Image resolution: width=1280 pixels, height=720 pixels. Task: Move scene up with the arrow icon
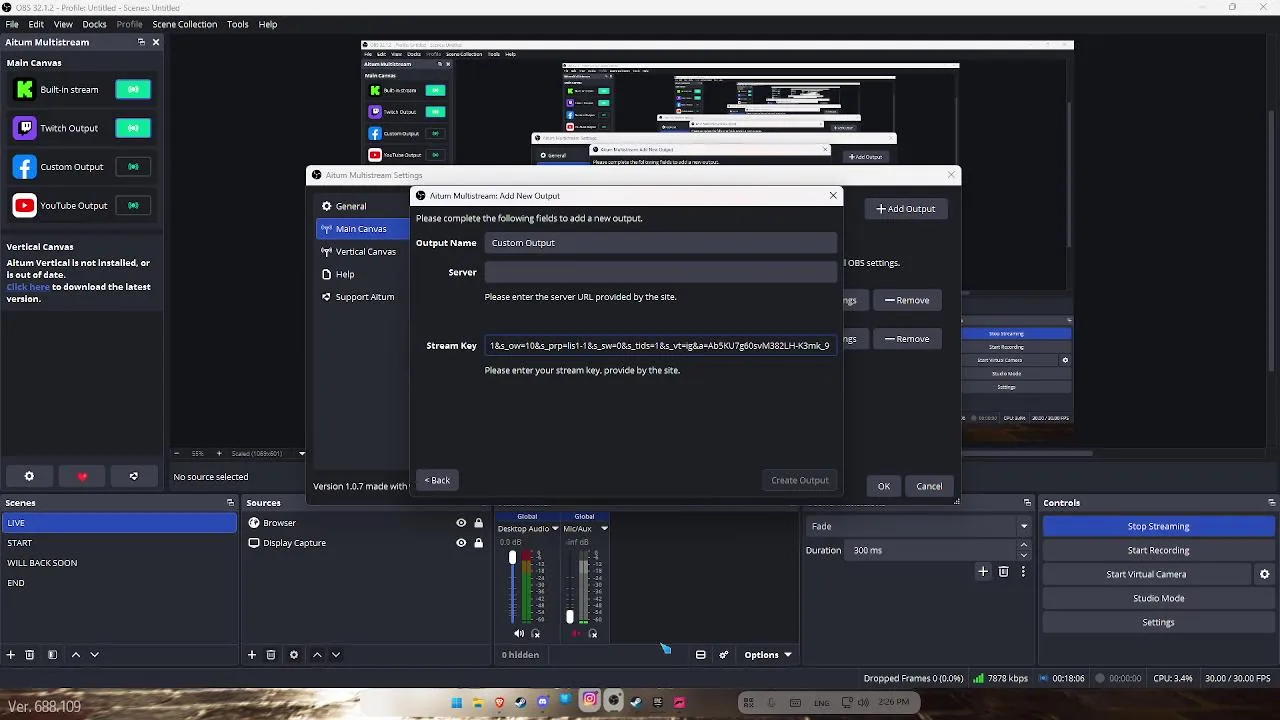pyautogui.click(x=75, y=655)
